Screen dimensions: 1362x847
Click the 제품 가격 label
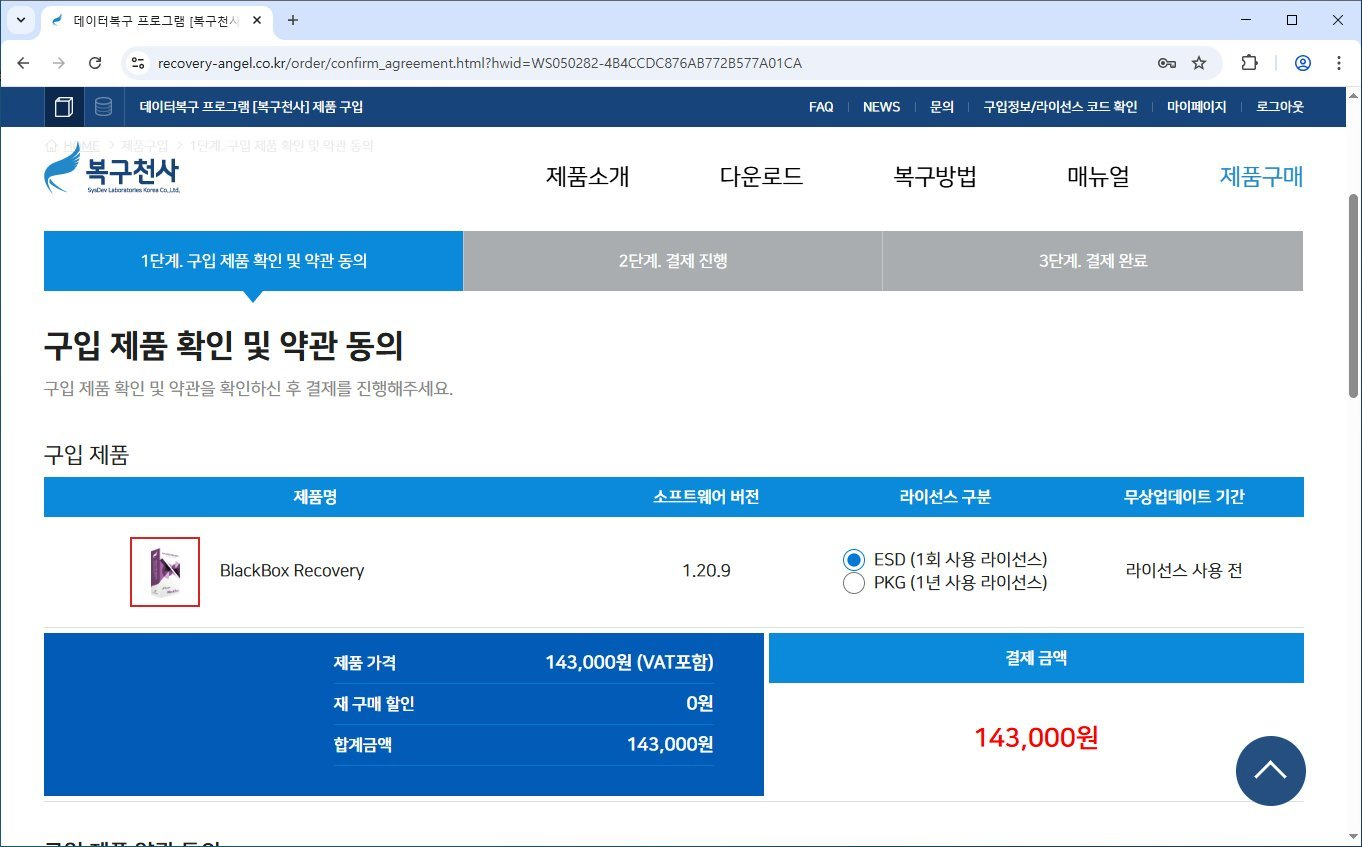[x=365, y=662]
